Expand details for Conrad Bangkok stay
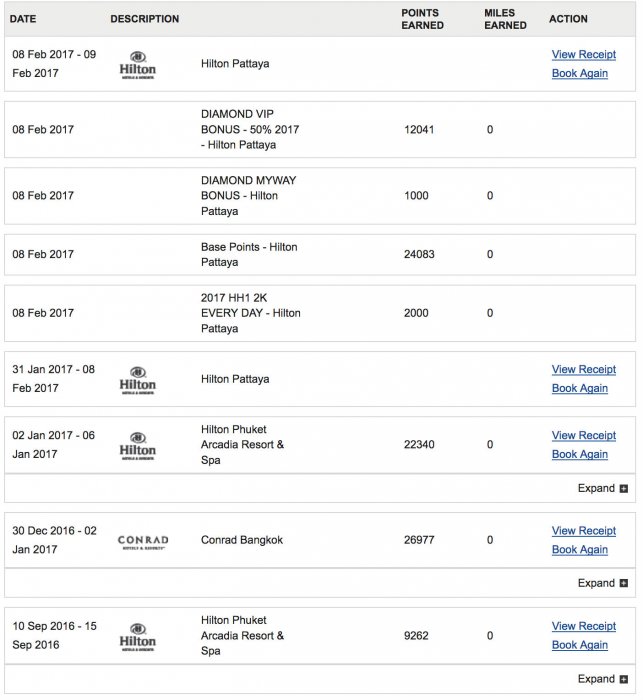643x700 pixels. [603, 583]
